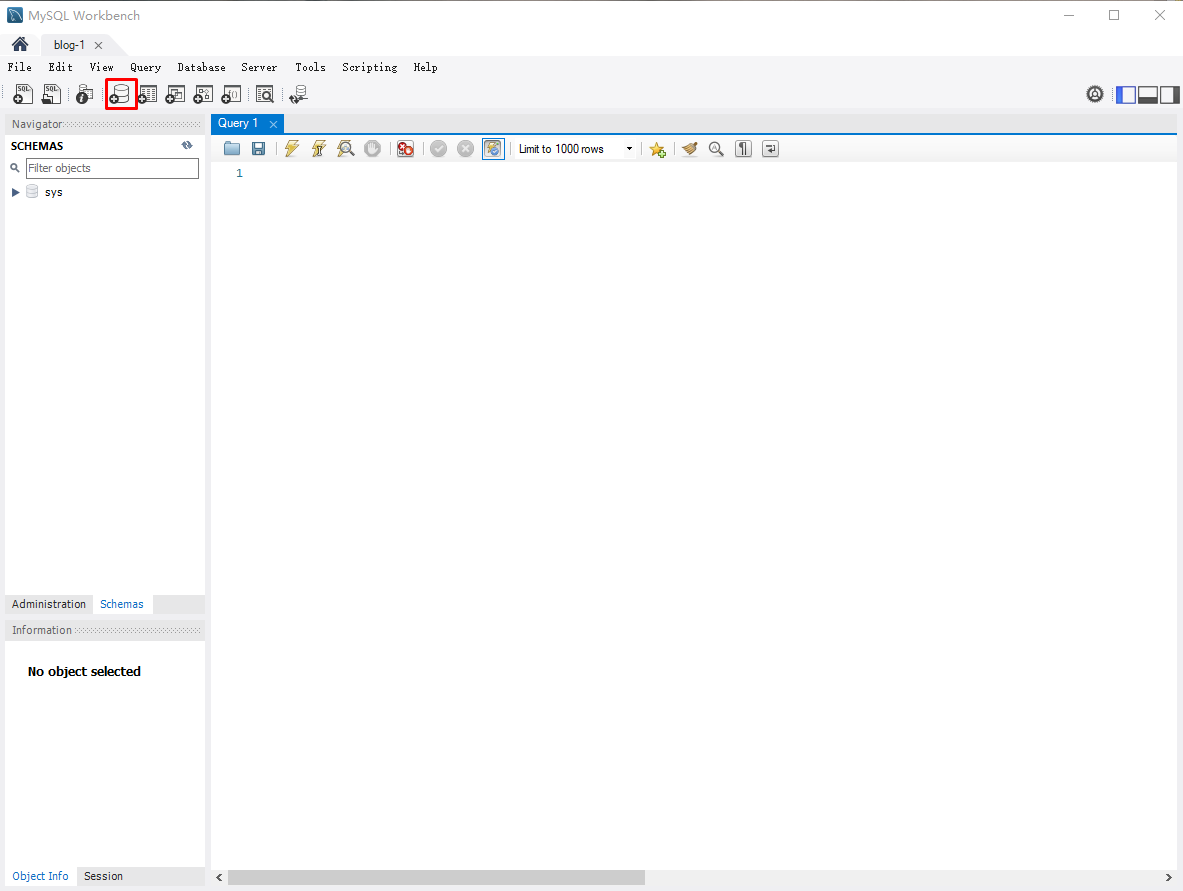Screen dimensions: 1183x891
Task: Save script floppy disk icon
Action: pyautogui.click(x=258, y=149)
